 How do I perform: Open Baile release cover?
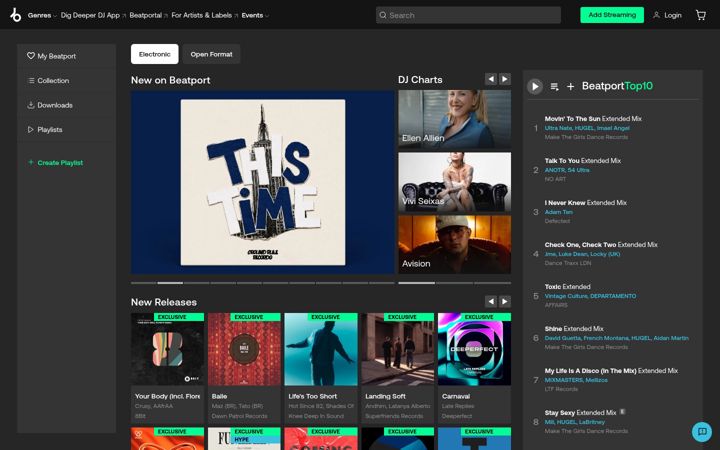[x=244, y=349]
